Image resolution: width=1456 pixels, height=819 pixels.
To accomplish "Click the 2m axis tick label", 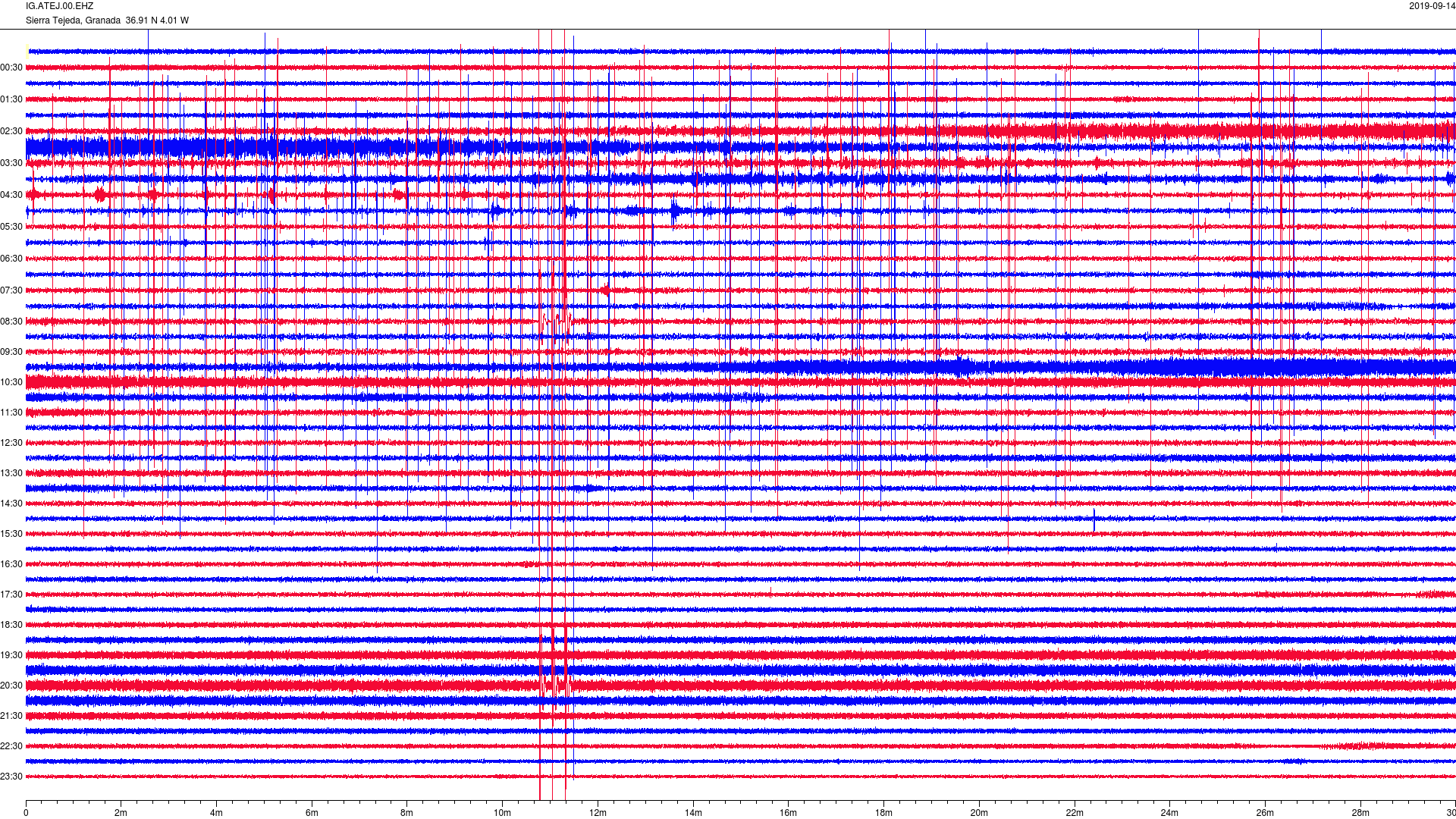I will (121, 813).
